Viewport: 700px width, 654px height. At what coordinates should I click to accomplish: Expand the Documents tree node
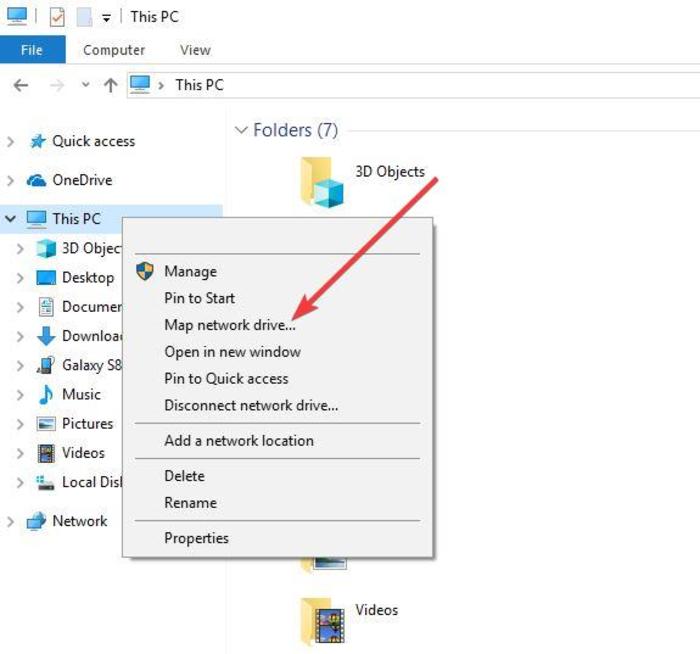coord(20,307)
